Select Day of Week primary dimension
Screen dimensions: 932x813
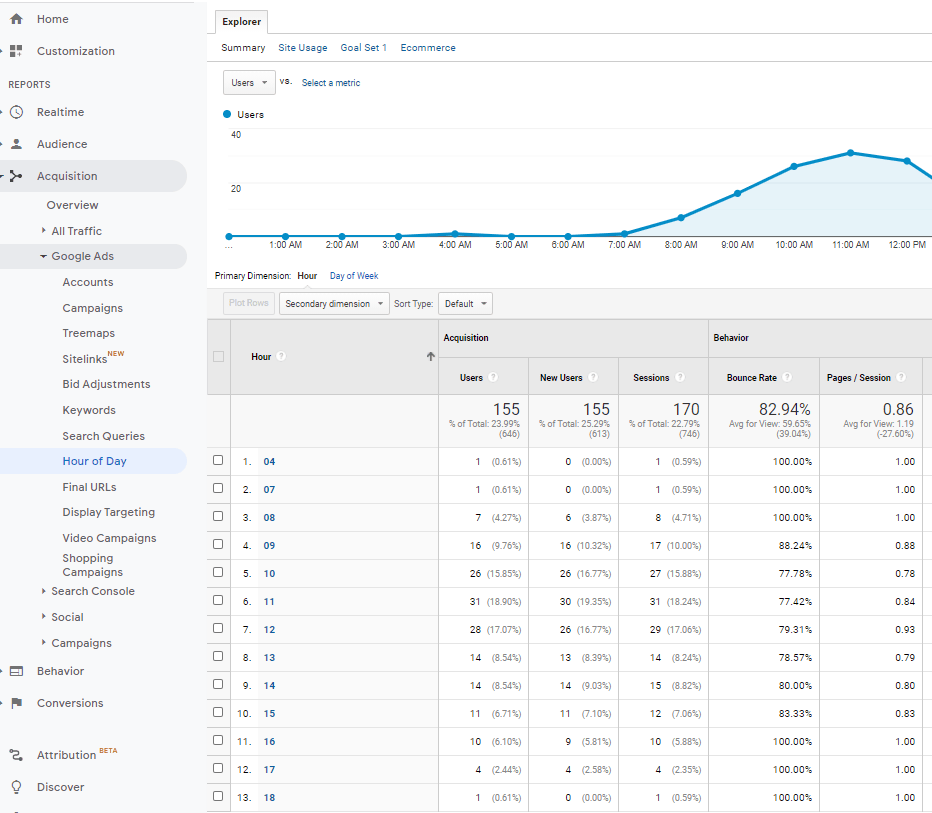pyautogui.click(x=354, y=276)
